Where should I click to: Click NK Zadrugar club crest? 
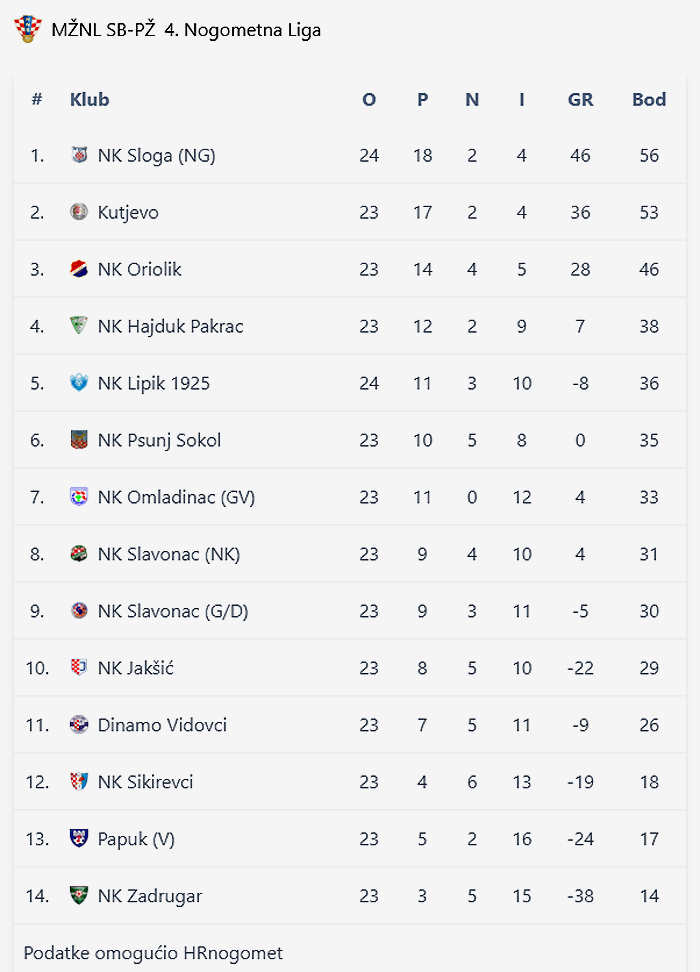pos(79,896)
